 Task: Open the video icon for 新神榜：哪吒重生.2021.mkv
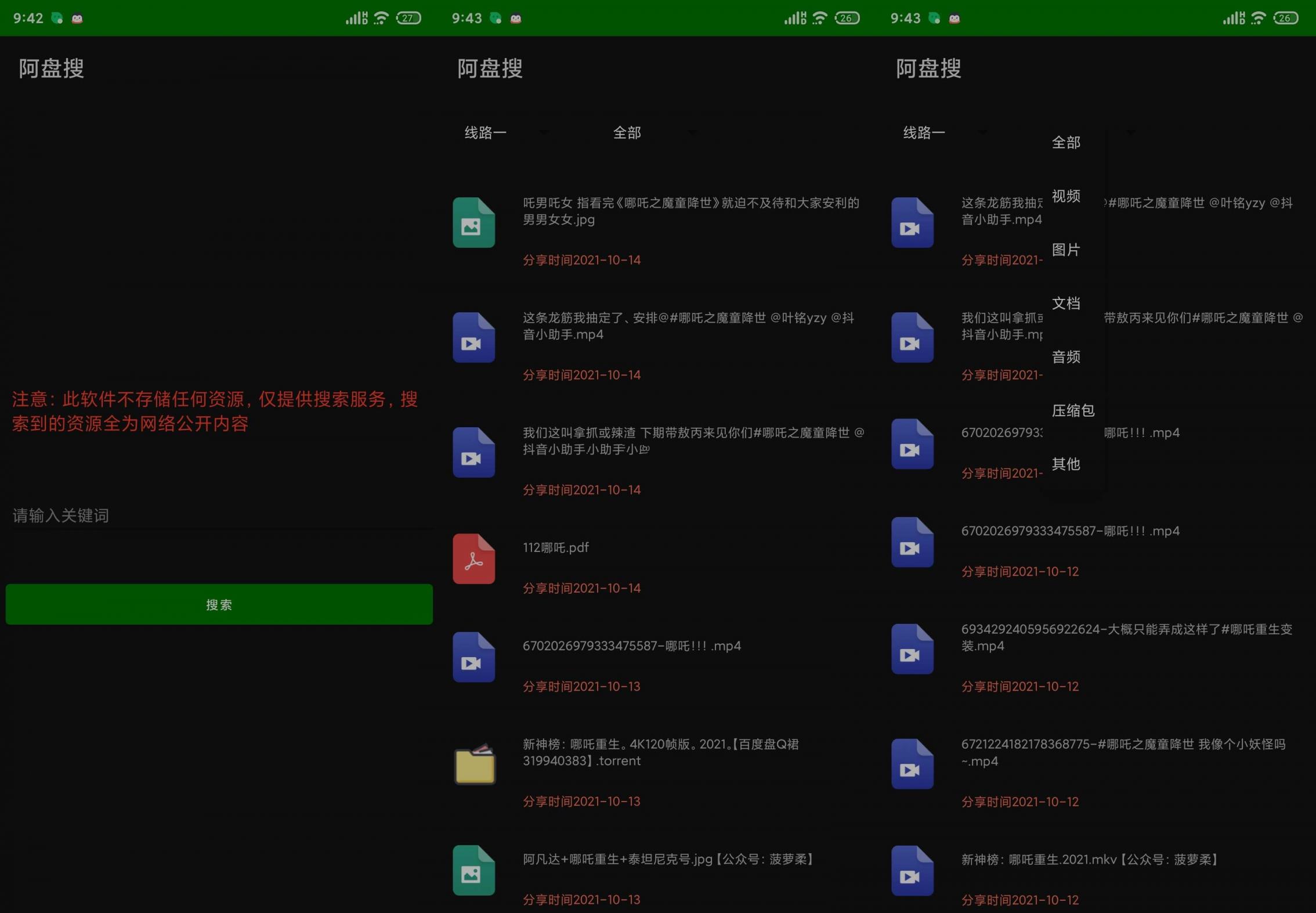pyautogui.click(x=912, y=871)
